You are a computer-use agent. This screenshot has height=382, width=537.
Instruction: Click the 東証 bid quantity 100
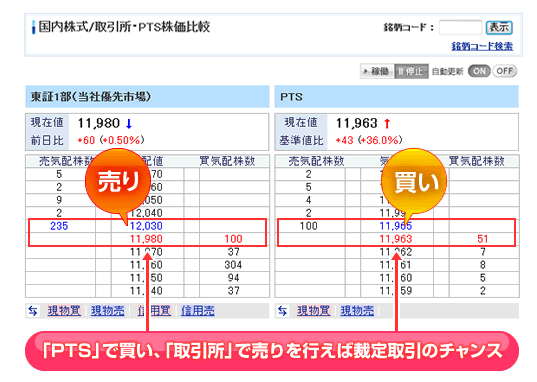pyautogui.click(x=233, y=239)
